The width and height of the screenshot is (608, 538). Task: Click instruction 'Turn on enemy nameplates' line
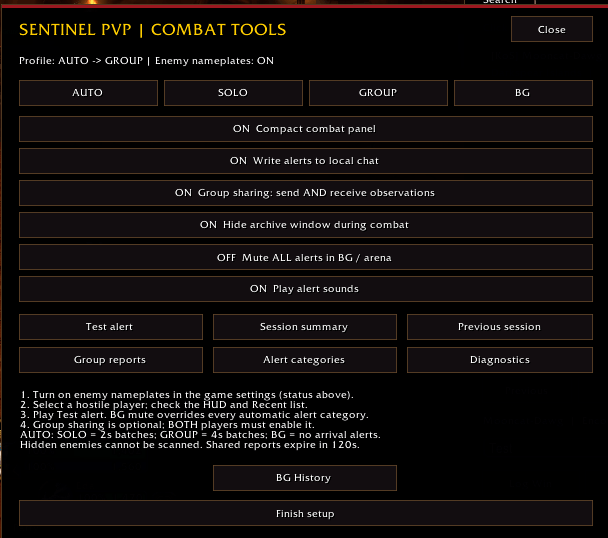187,395
